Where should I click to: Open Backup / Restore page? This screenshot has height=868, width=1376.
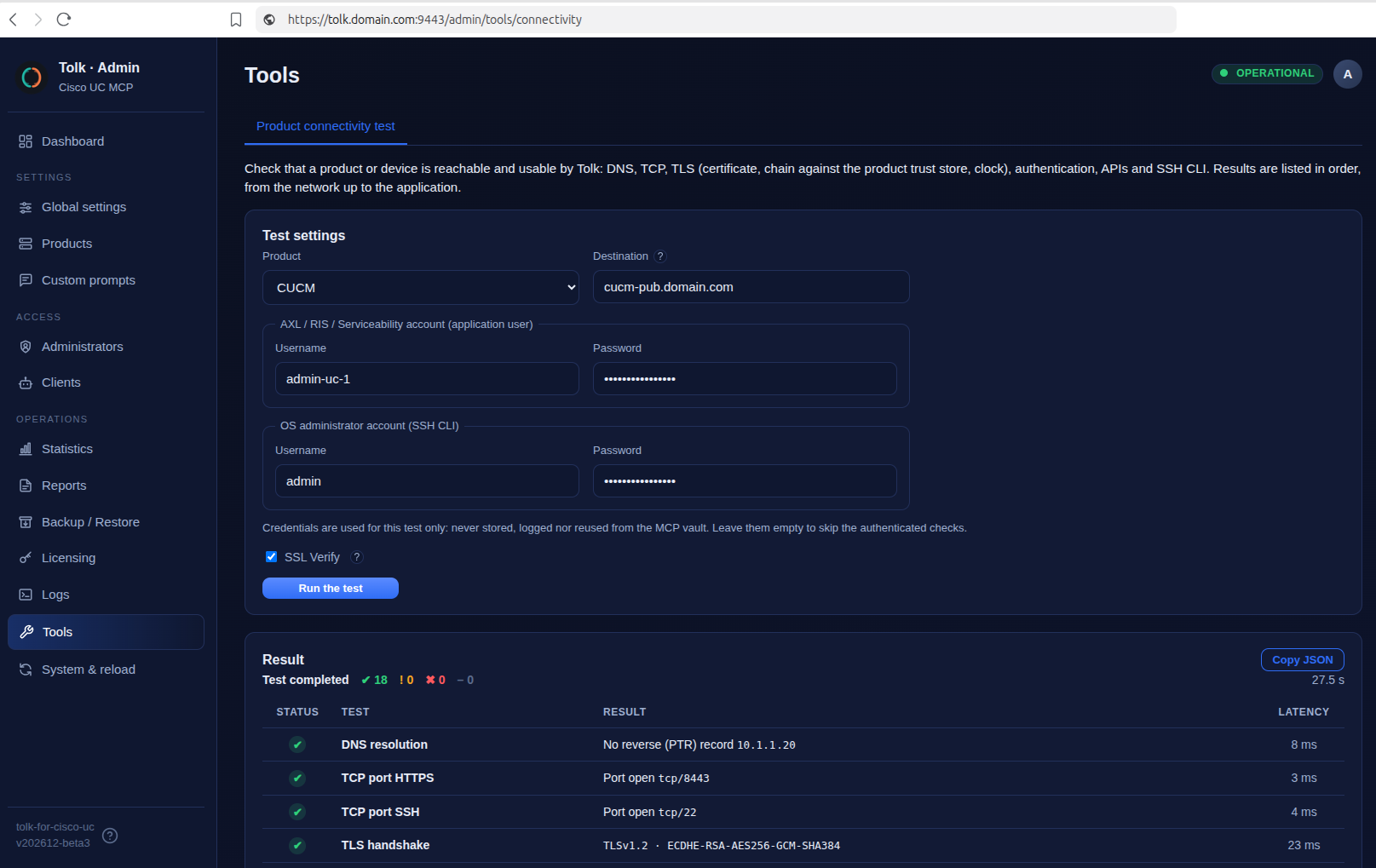(x=106, y=522)
